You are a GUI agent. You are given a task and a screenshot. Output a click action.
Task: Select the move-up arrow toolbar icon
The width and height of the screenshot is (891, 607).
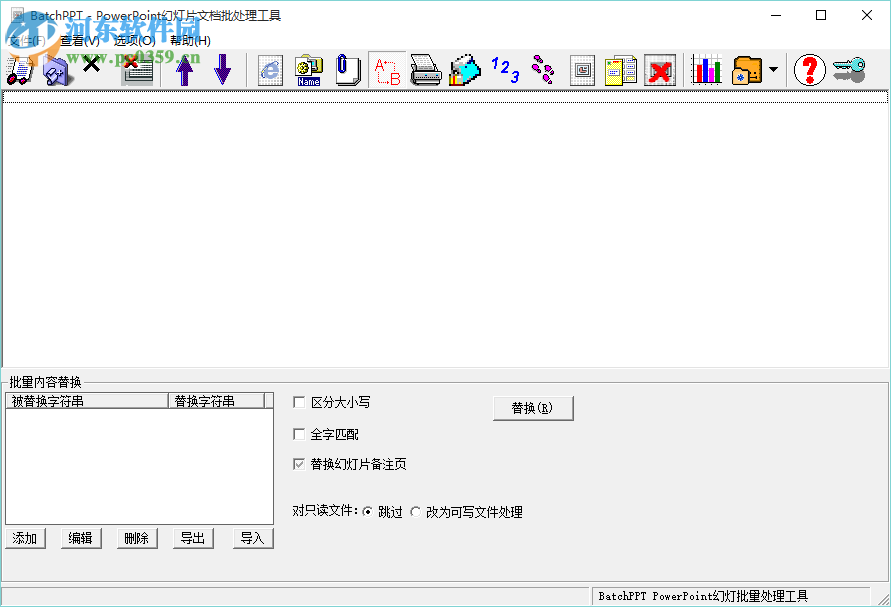[x=185, y=70]
